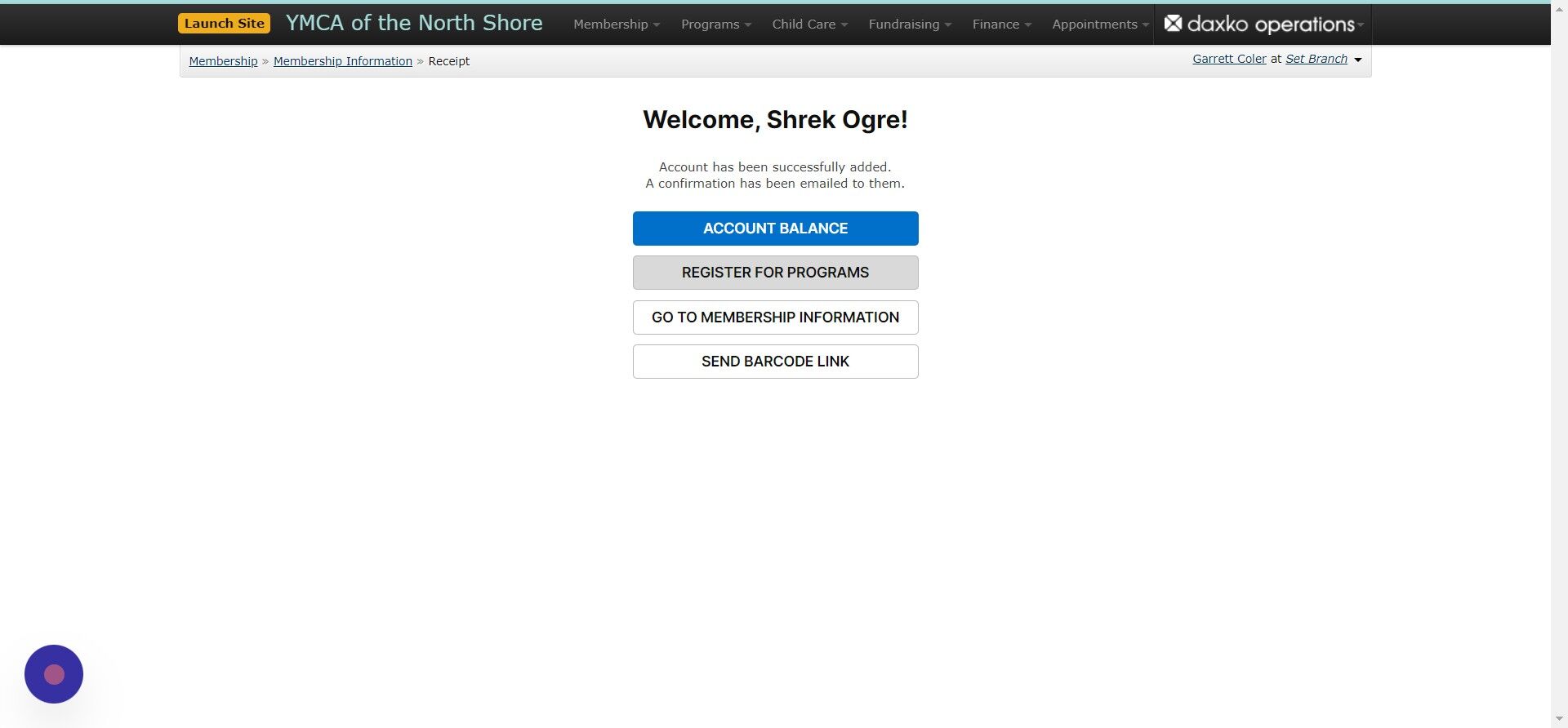Open the Appointments menu

[x=1100, y=24]
